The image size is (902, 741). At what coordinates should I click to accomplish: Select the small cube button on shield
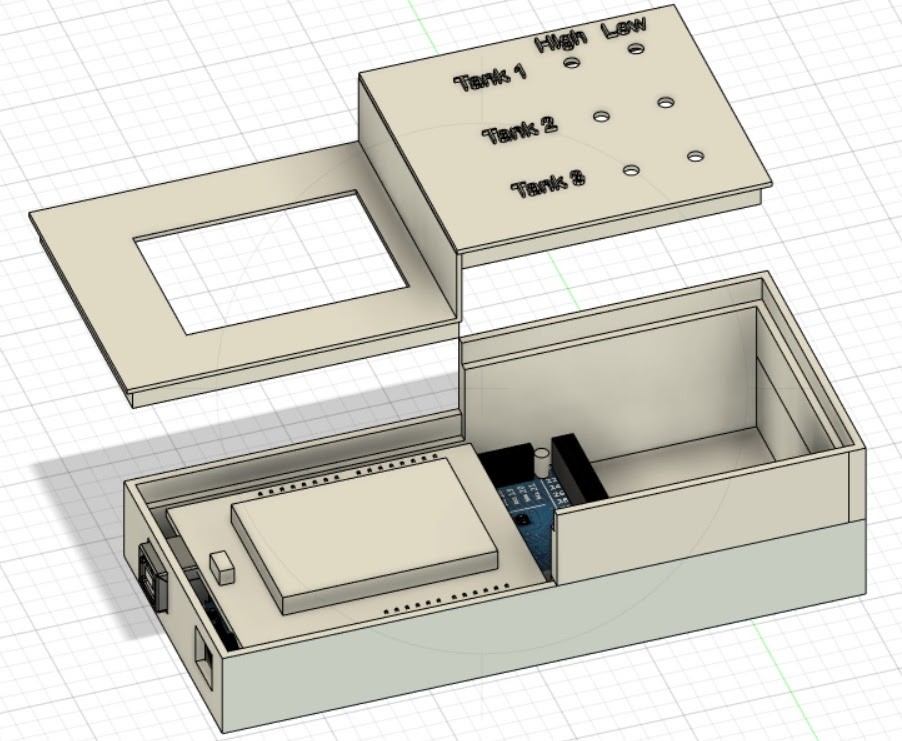click(222, 567)
